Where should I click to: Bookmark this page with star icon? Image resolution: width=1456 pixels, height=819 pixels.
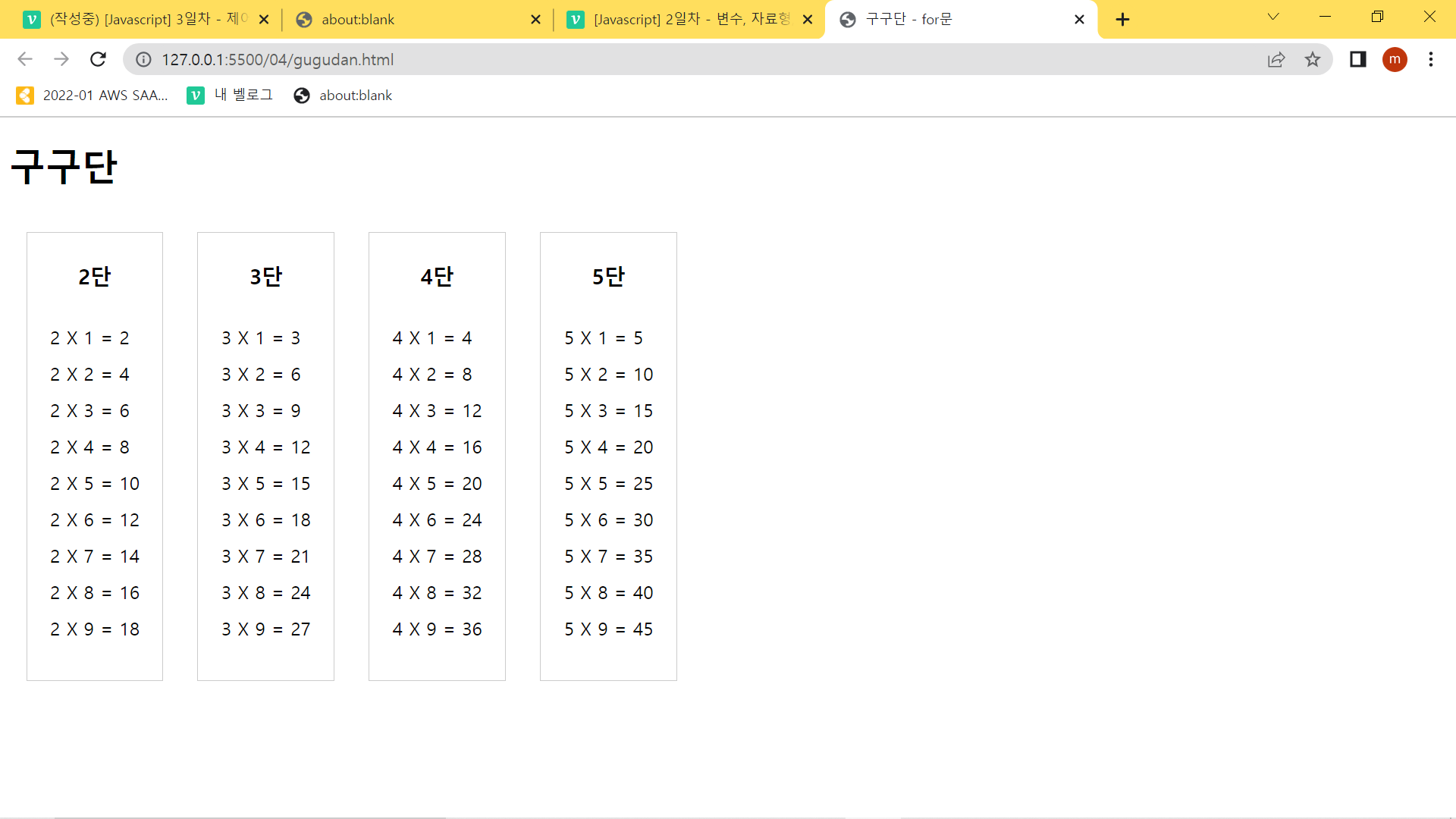(1313, 59)
